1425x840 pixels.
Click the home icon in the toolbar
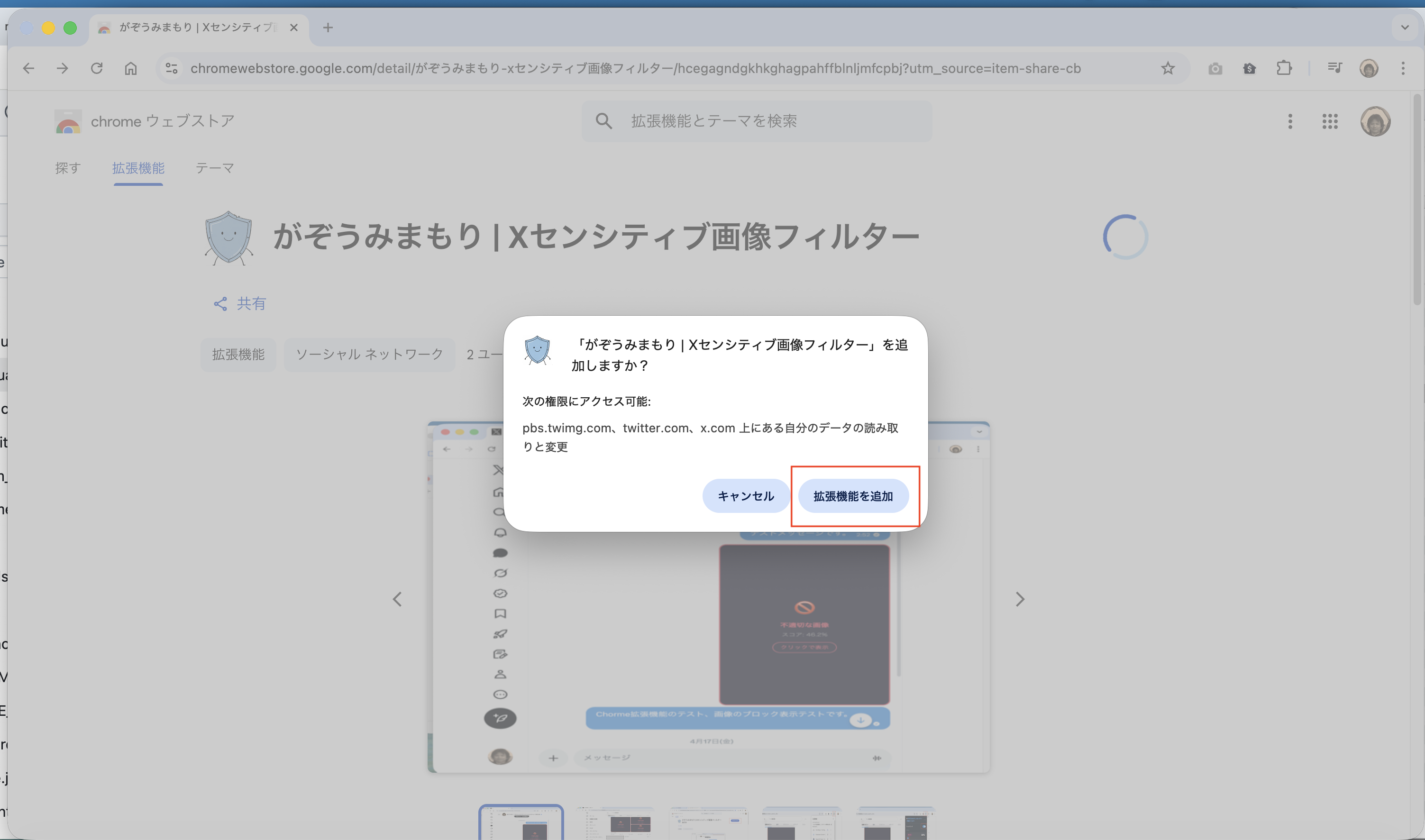(131, 68)
